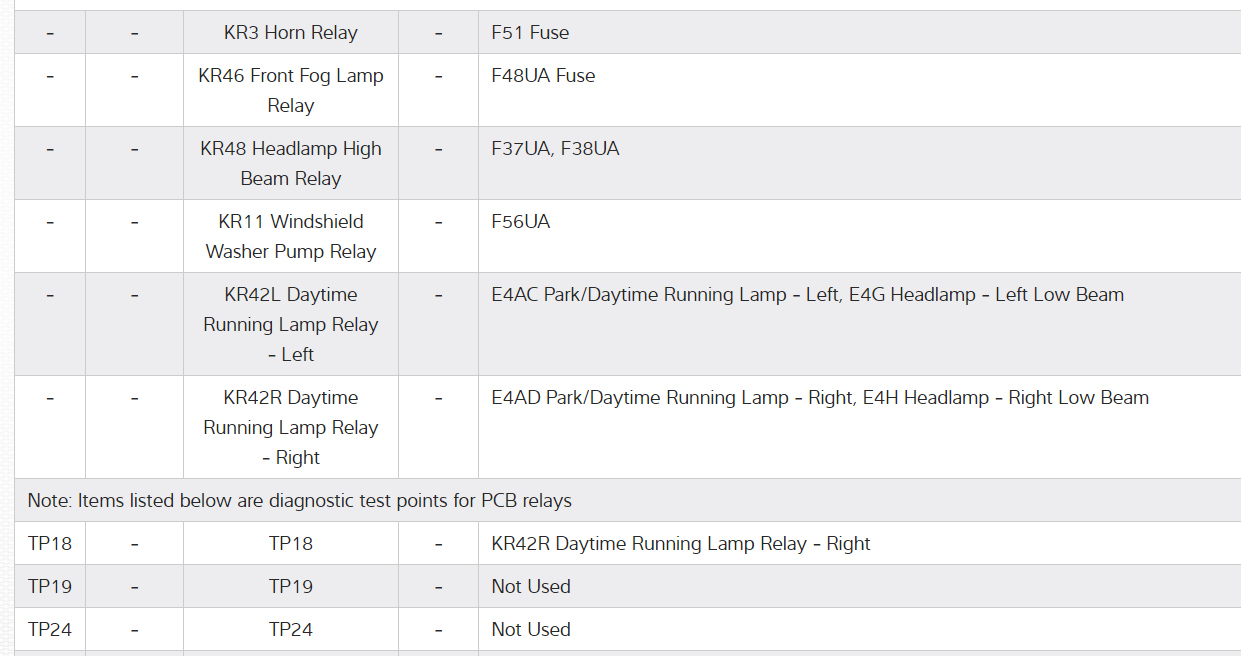Click the KR42R usage text in TP18 row
The width and height of the screenshot is (1241, 656).
(680, 544)
